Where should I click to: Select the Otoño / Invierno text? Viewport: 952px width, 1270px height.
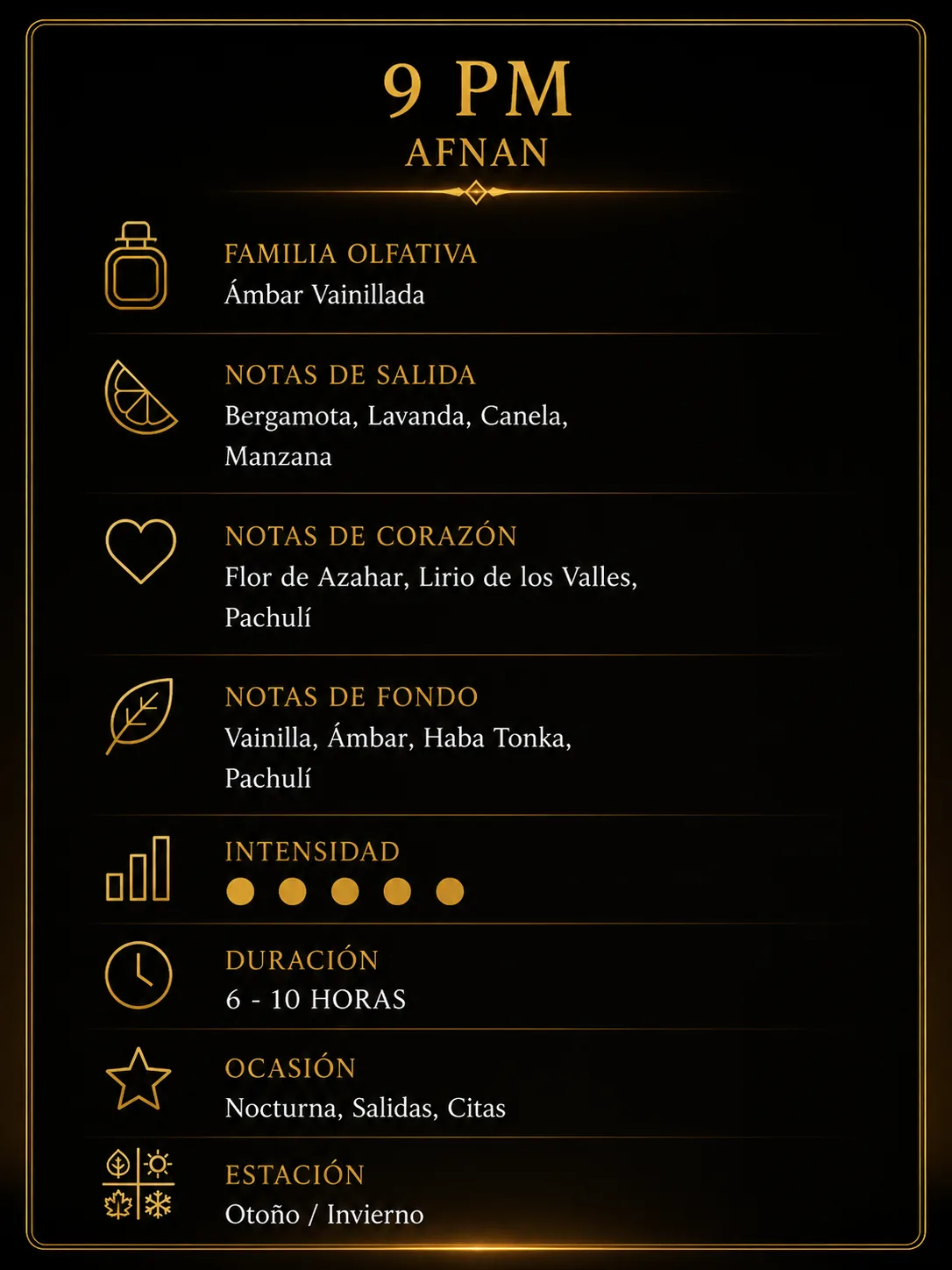324,1215
